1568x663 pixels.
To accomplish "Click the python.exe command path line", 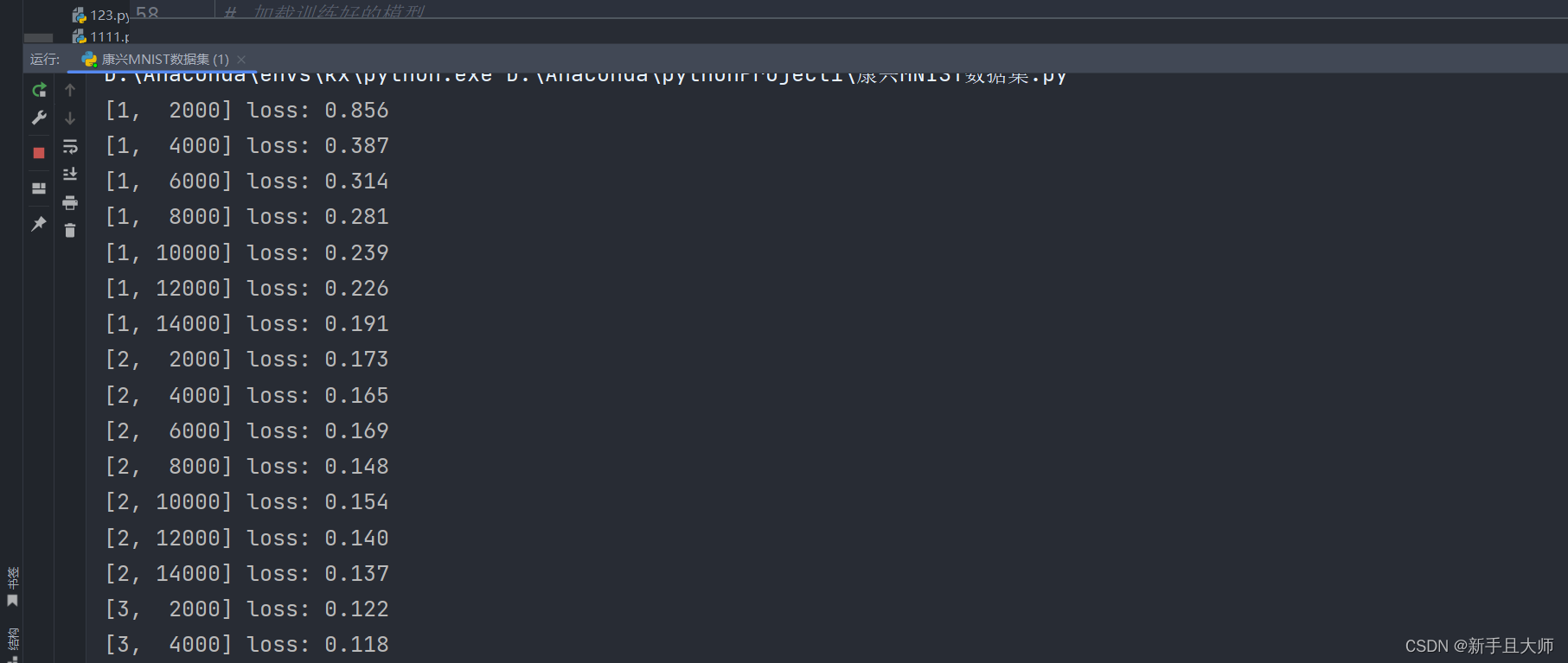I will [586, 78].
